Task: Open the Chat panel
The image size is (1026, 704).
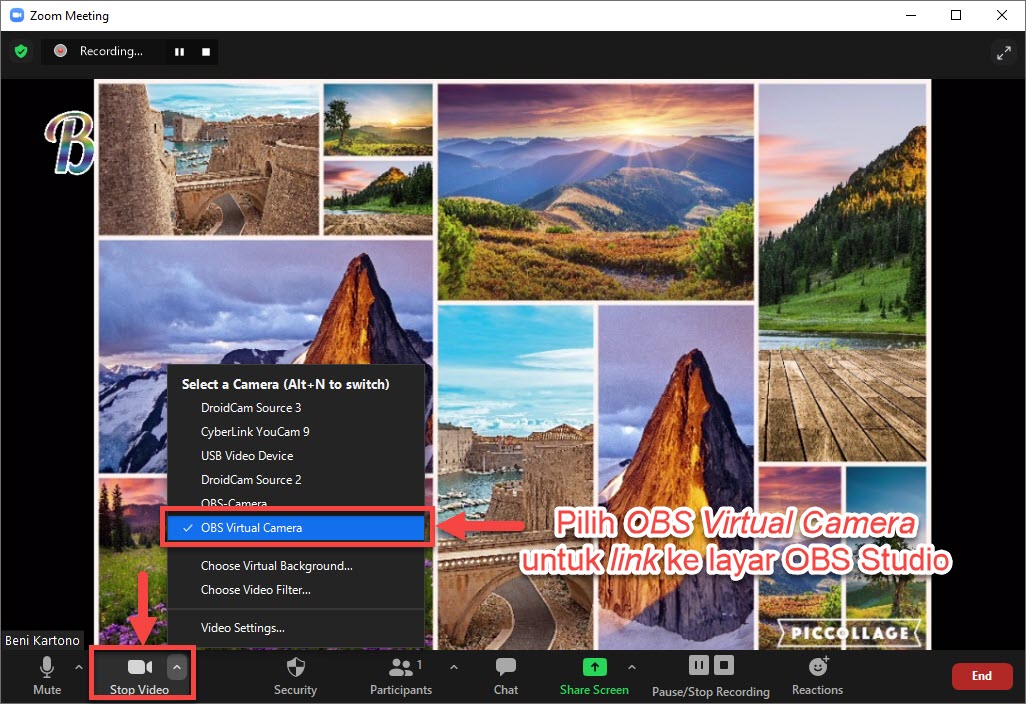Action: (x=505, y=676)
